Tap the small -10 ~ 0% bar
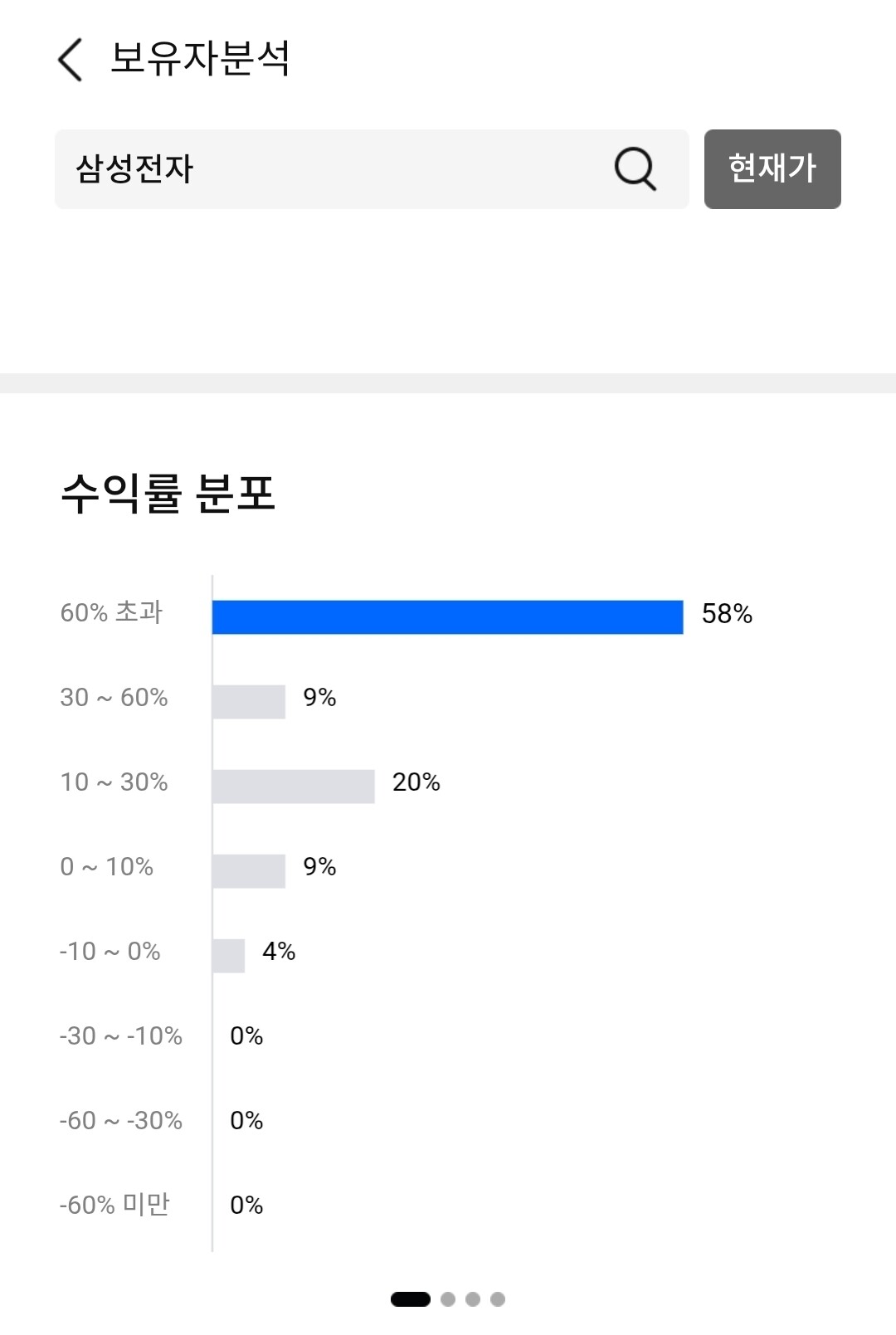Image resolution: width=896 pixels, height=1335 pixels. [229, 956]
